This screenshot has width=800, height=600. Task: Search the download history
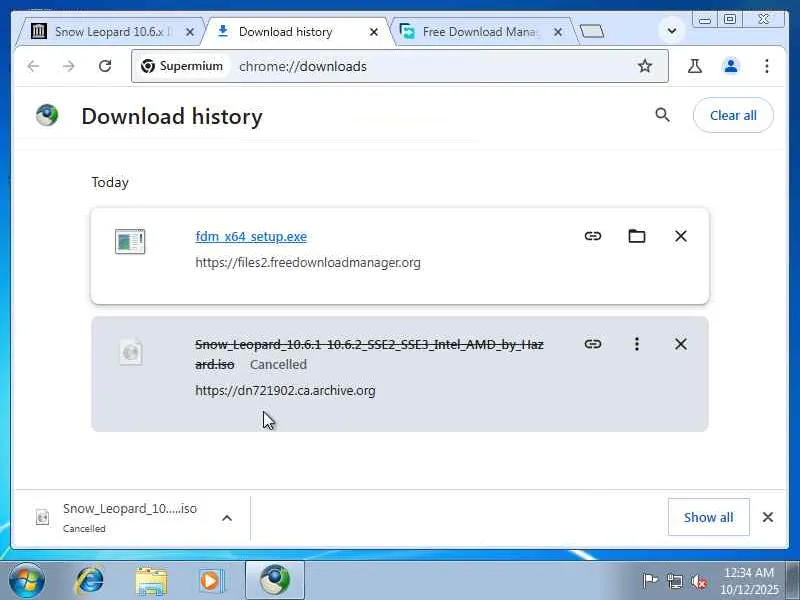[662, 115]
